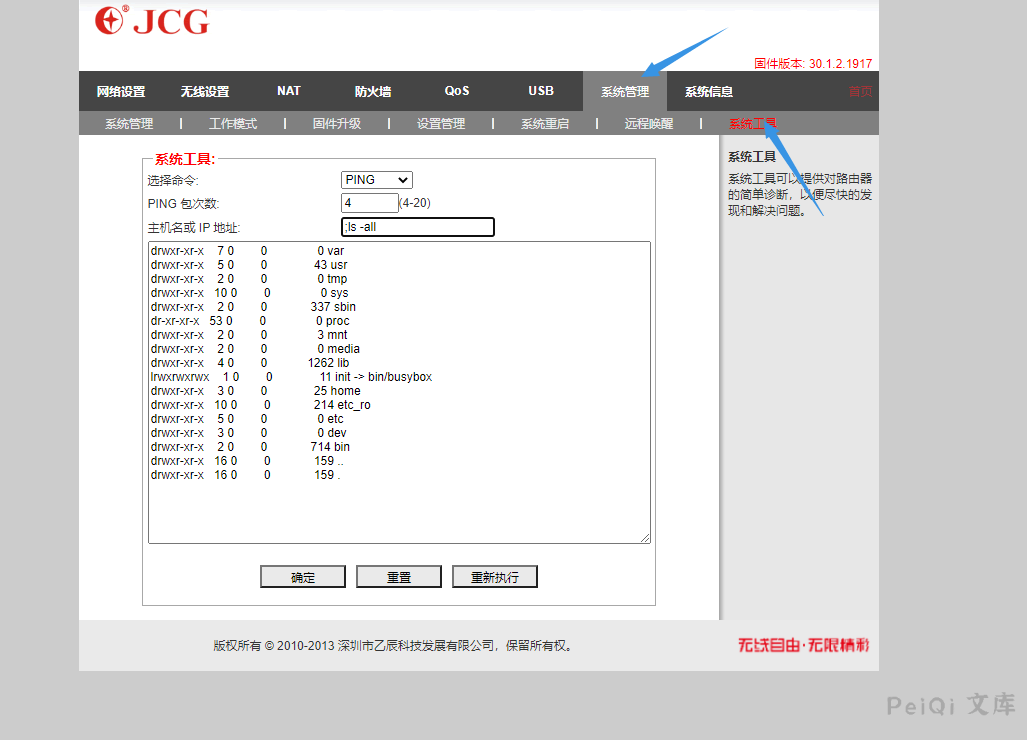The width and height of the screenshot is (1027, 740).
Task: Click the JCG logo
Action: click(152, 21)
